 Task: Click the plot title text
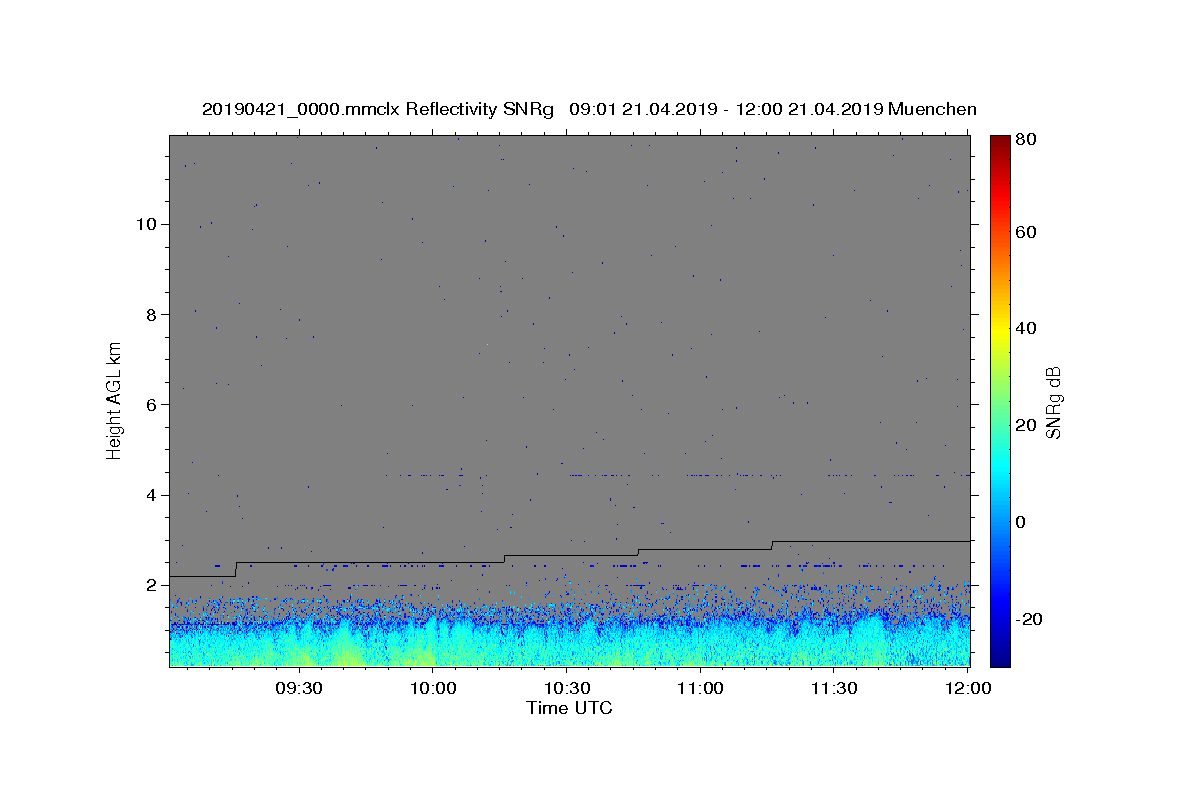pyautogui.click(x=589, y=109)
